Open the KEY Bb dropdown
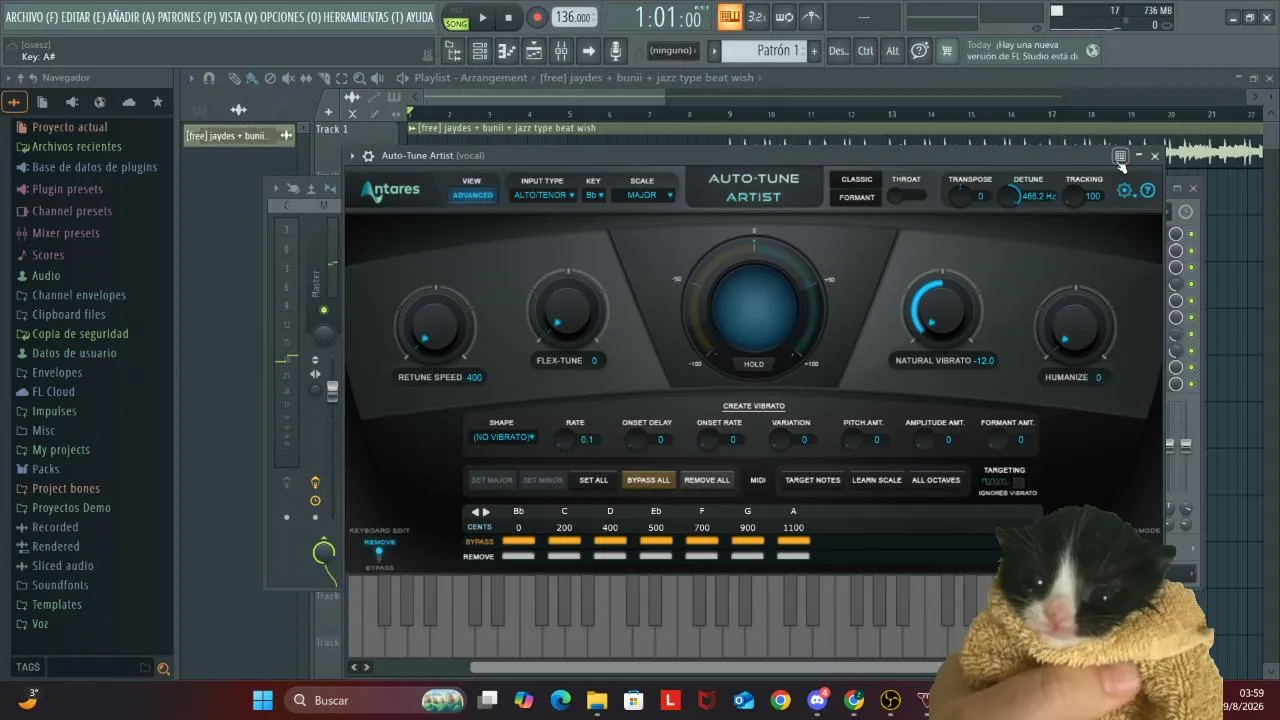This screenshot has width=1280, height=720. 594,195
